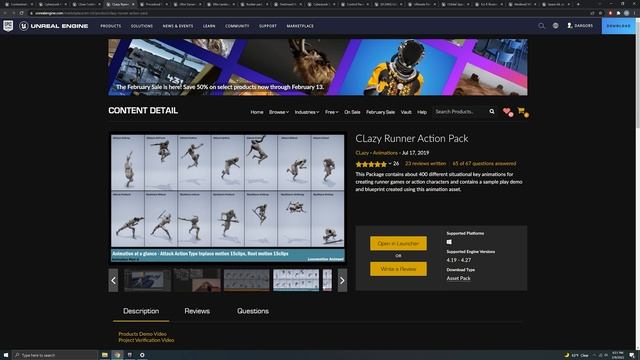
Task: Click Write a Review button
Action: 398,269
